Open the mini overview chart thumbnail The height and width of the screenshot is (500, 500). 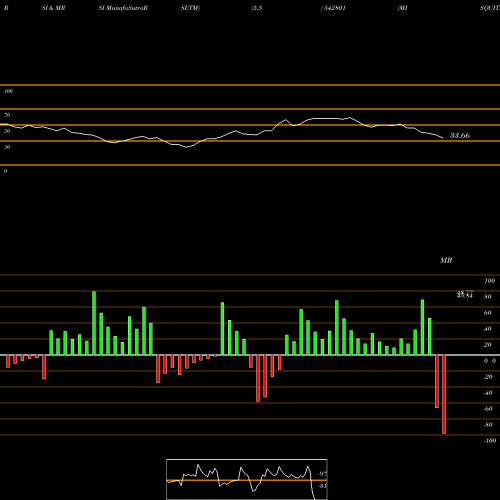point(247,479)
